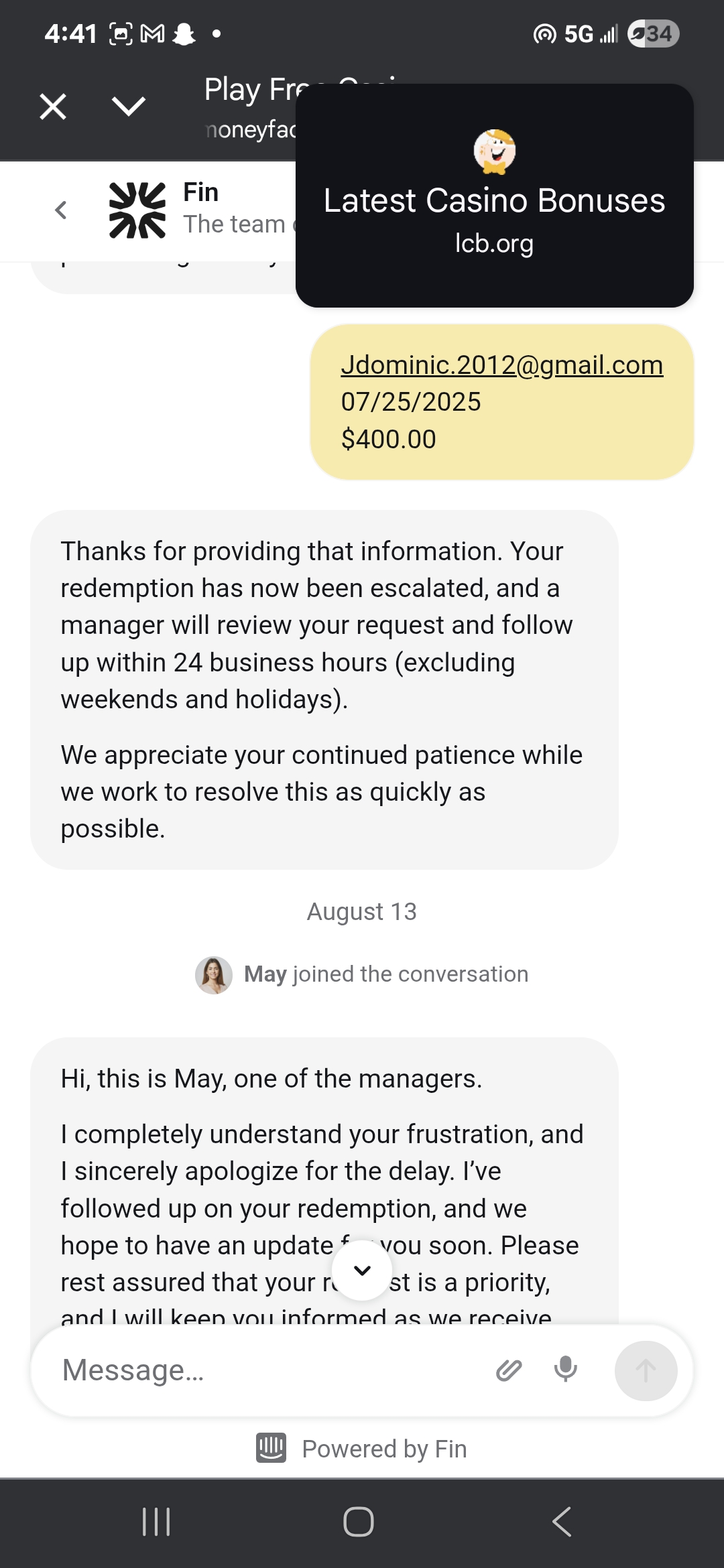Expand the browser options chevron

(x=128, y=107)
